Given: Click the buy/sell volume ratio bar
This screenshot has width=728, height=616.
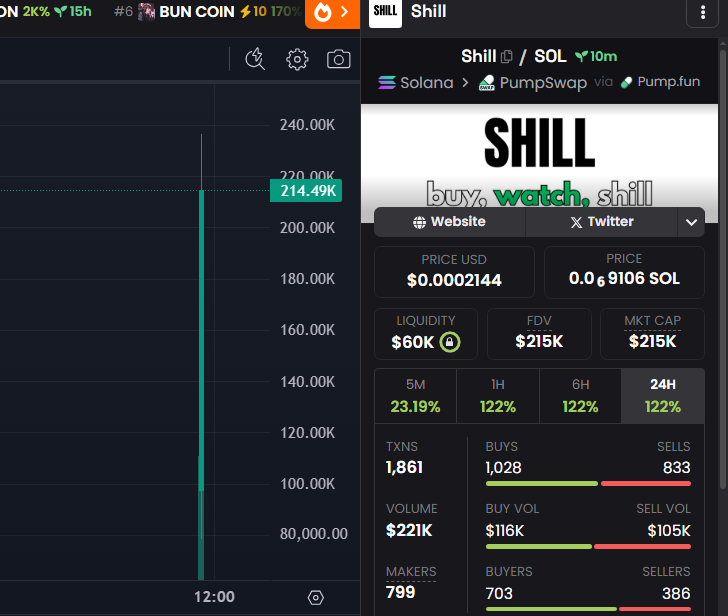Looking at the screenshot, I should pos(588,546).
